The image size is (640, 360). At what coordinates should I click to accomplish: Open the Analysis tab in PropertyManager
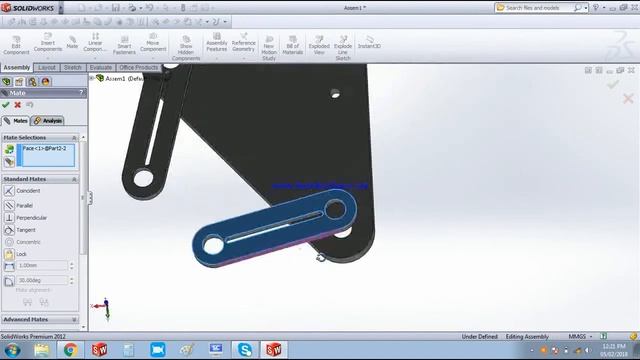48,121
